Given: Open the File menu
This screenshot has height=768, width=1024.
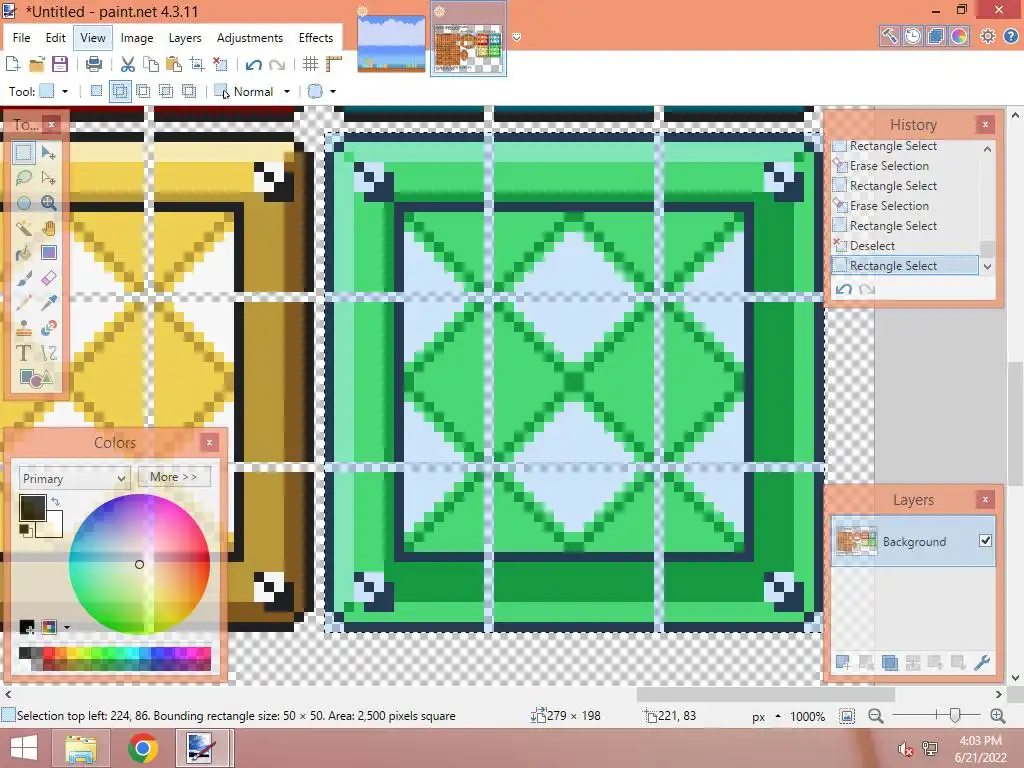Looking at the screenshot, I should 22,38.
